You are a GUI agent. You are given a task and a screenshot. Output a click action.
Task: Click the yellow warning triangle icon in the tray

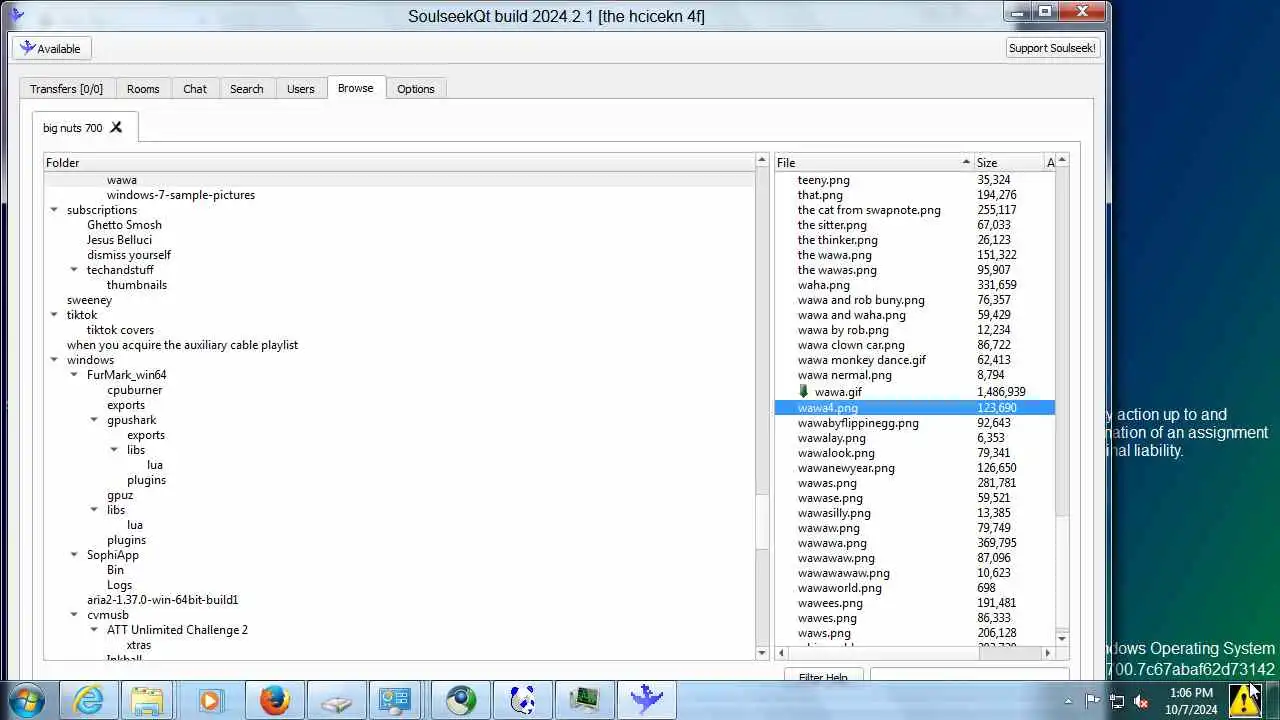(1244, 700)
